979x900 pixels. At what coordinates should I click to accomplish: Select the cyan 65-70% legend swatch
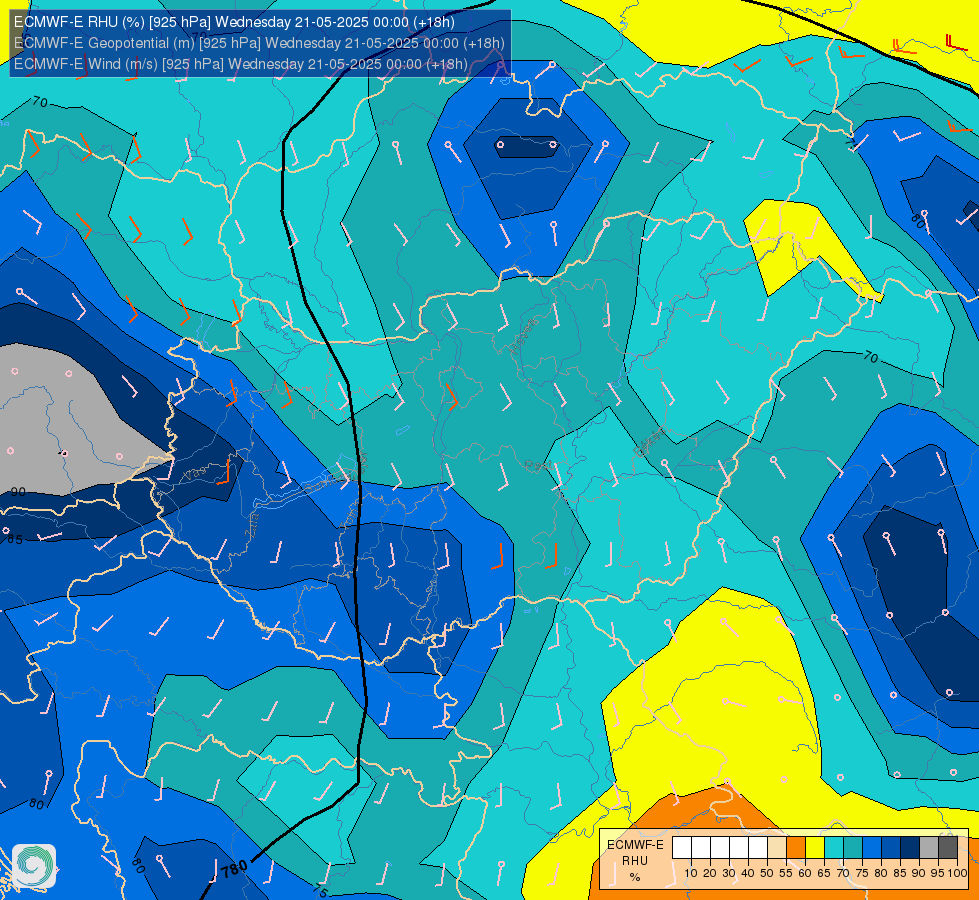tap(834, 848)
